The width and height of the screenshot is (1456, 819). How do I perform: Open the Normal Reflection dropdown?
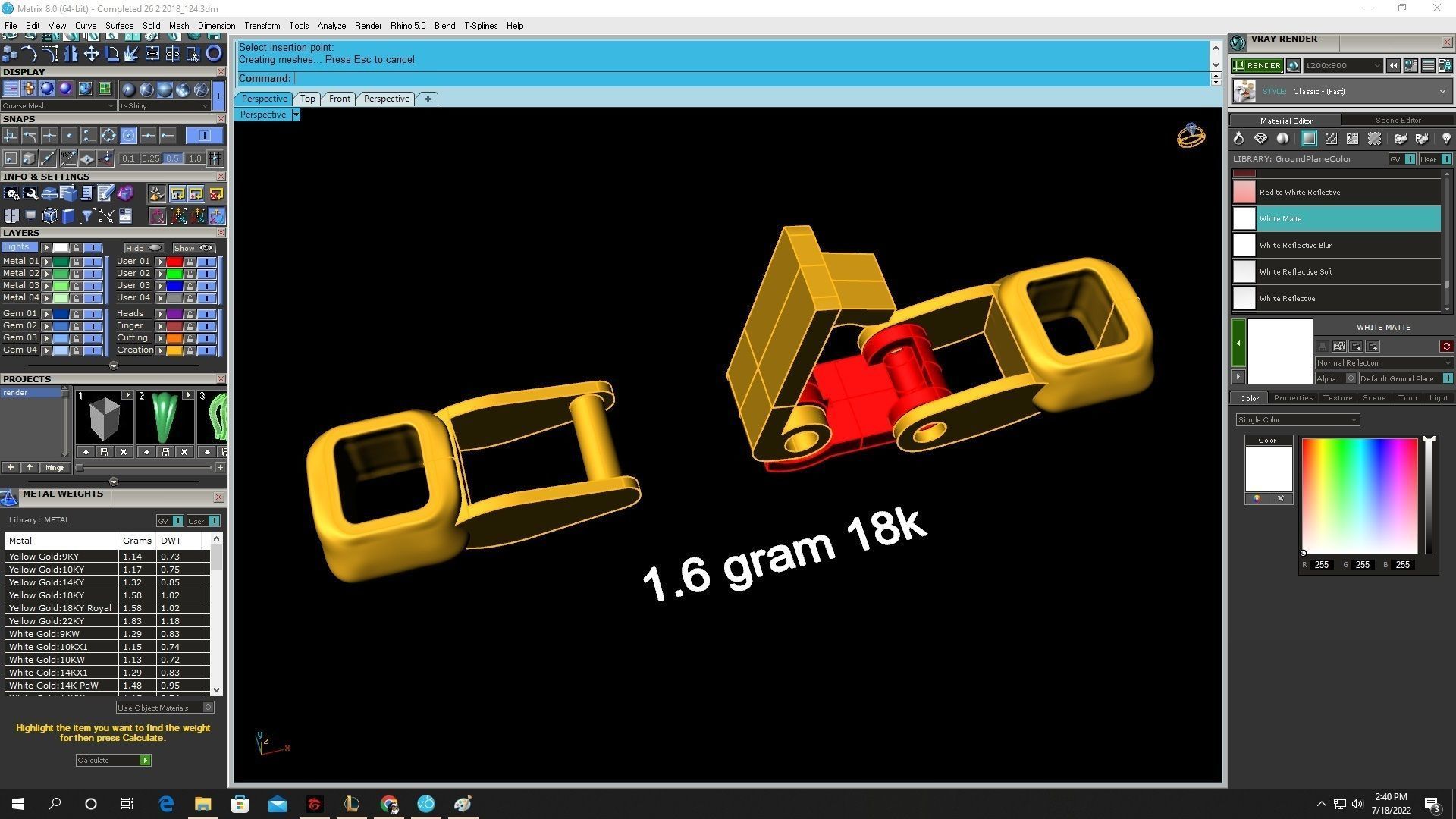click(x=1383, y=363)
